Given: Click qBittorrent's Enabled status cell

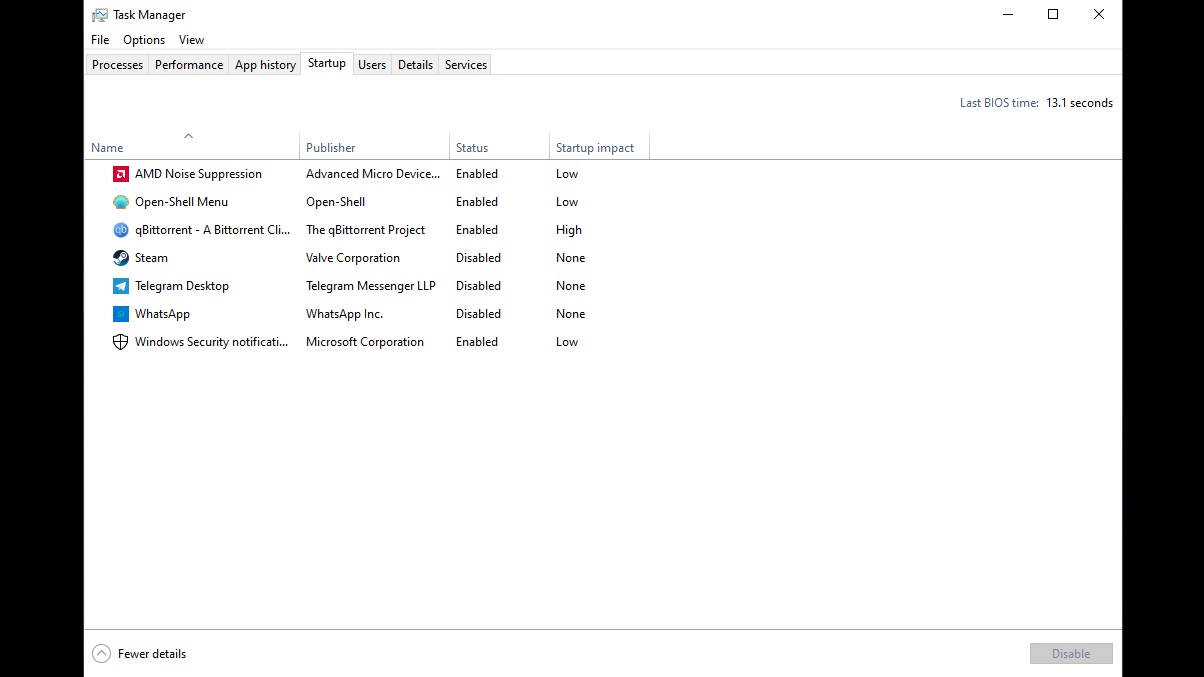Looking at the screenshot, I should tap(477, 230).
